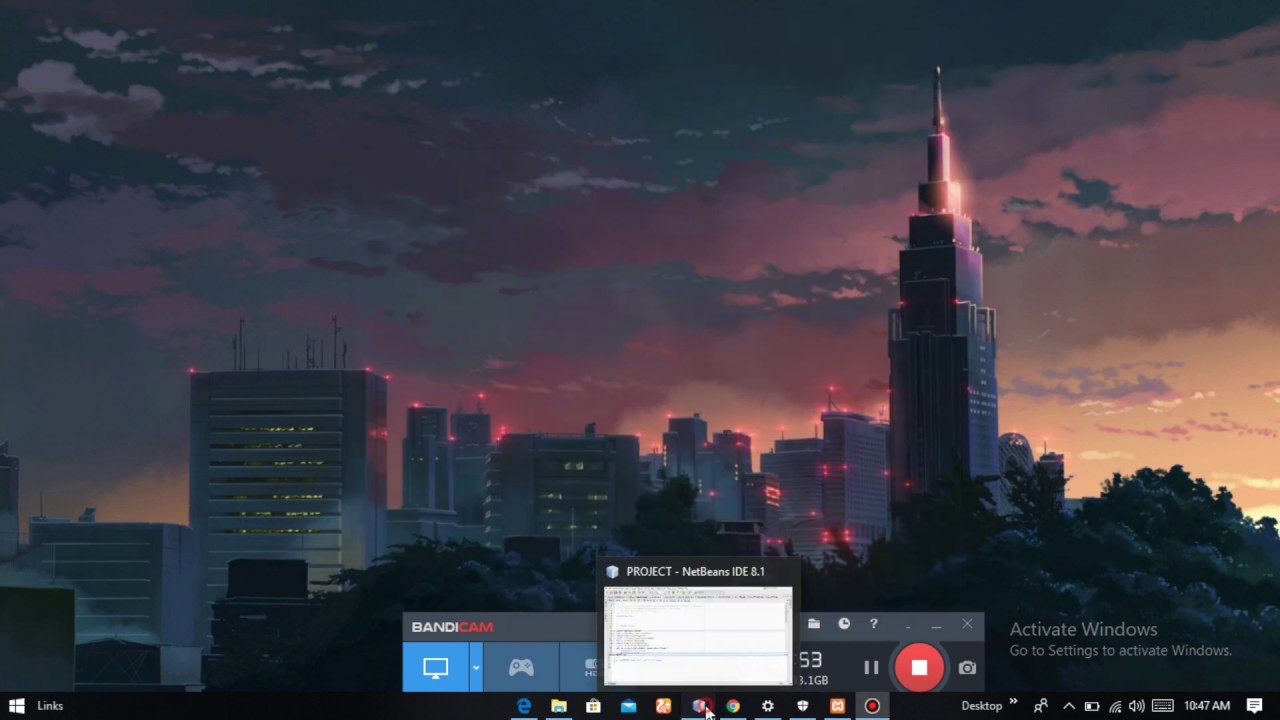
Task: Show hidden system tray icons
Action: click(1068, 706)
